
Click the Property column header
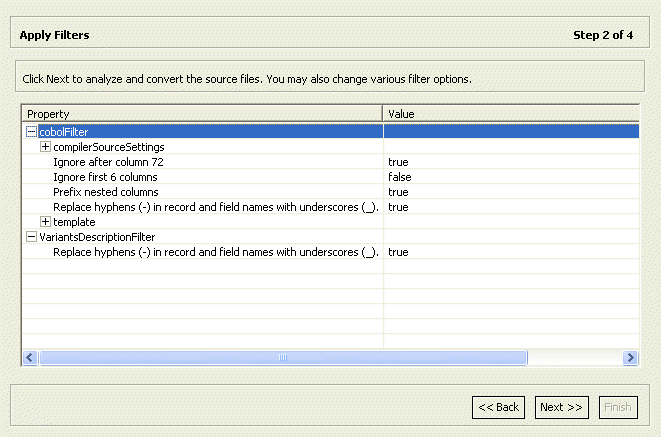[202, 114]
